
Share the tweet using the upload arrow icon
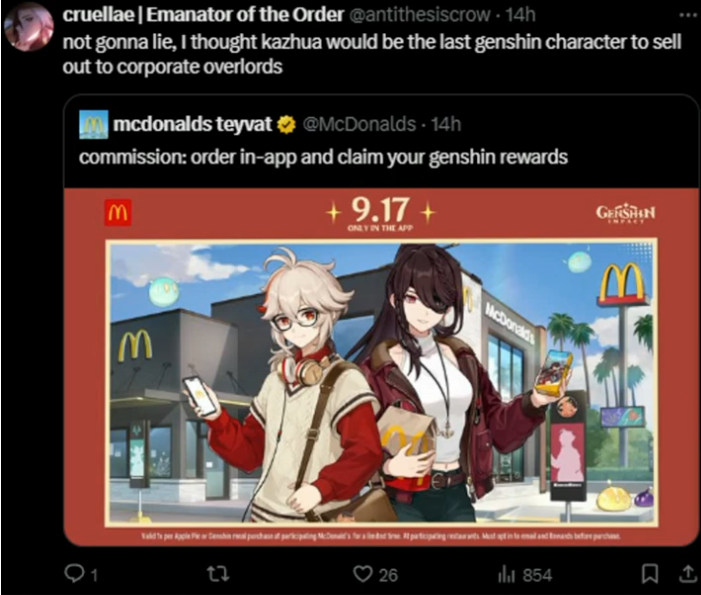tap(688, 574)
